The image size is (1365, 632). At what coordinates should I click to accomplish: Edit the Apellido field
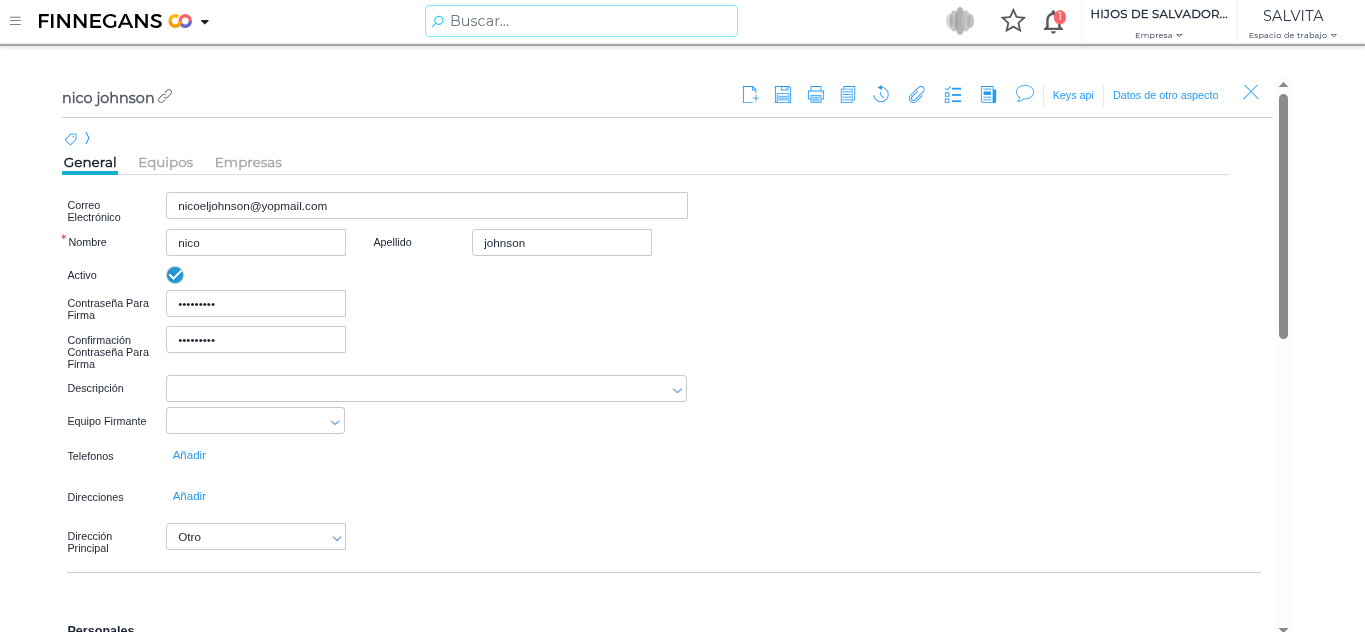pos(562,242)
